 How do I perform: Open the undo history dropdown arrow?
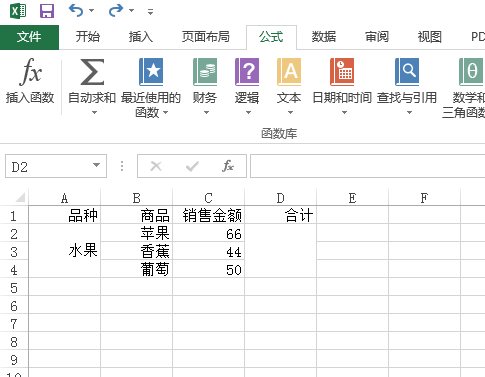click(x=91, y=11)
